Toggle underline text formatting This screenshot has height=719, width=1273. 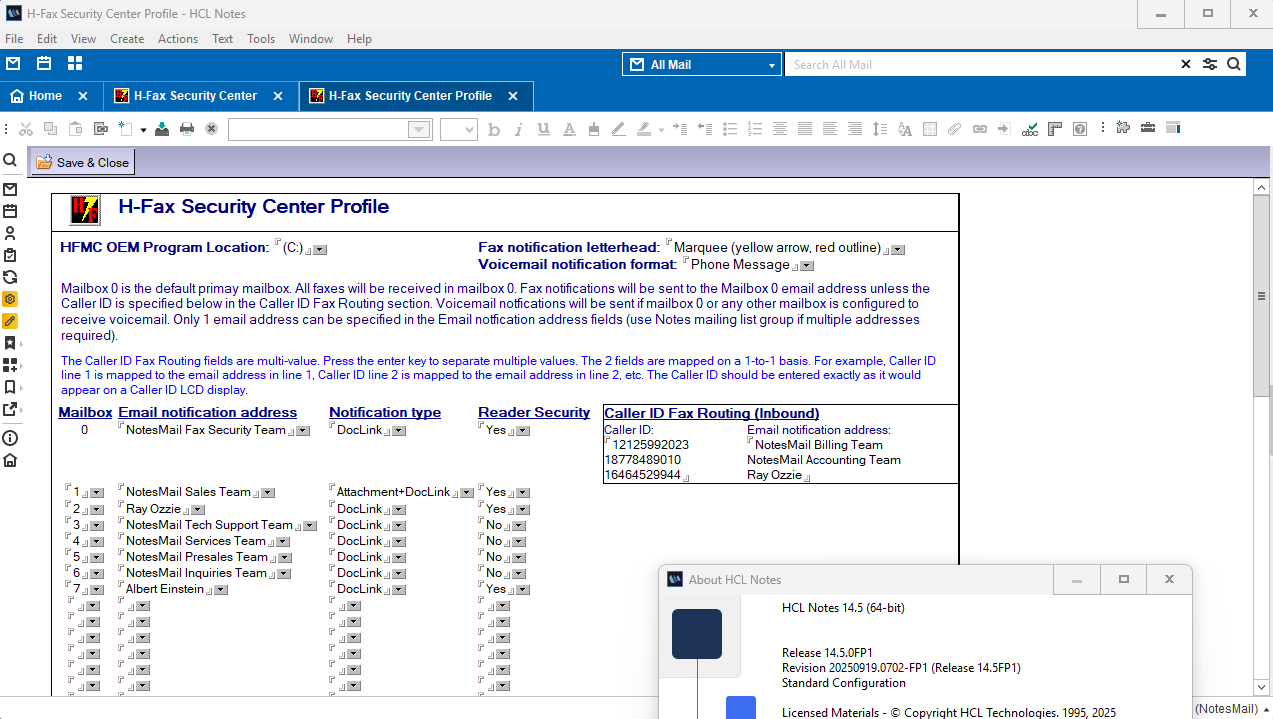(x=543, y=129)
